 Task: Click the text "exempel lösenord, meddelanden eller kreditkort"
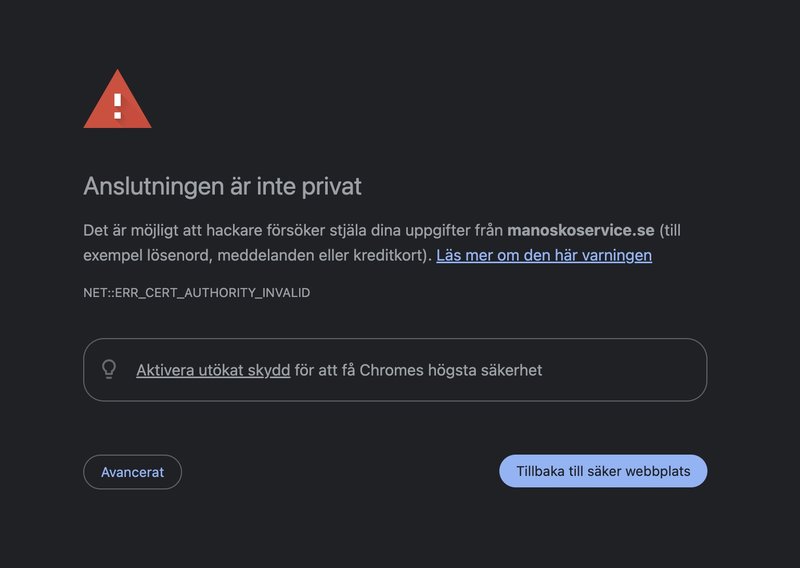point(255,255)
